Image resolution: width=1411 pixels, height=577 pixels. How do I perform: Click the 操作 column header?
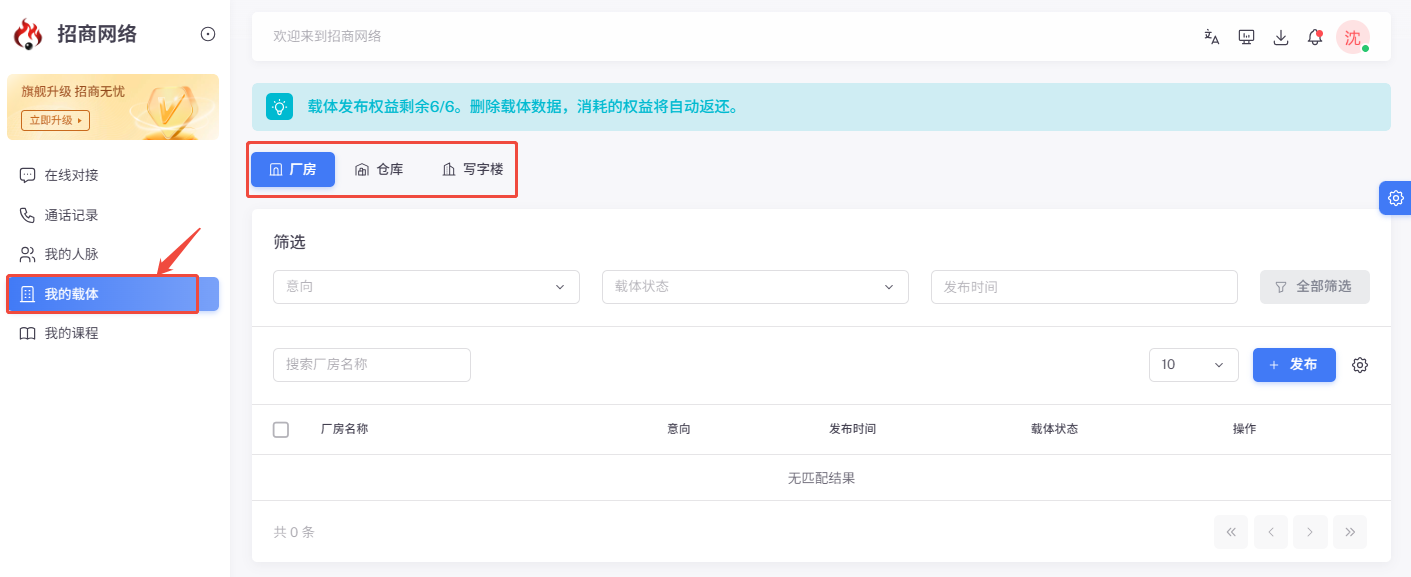pyautogui.click(x=1244, y=429)
